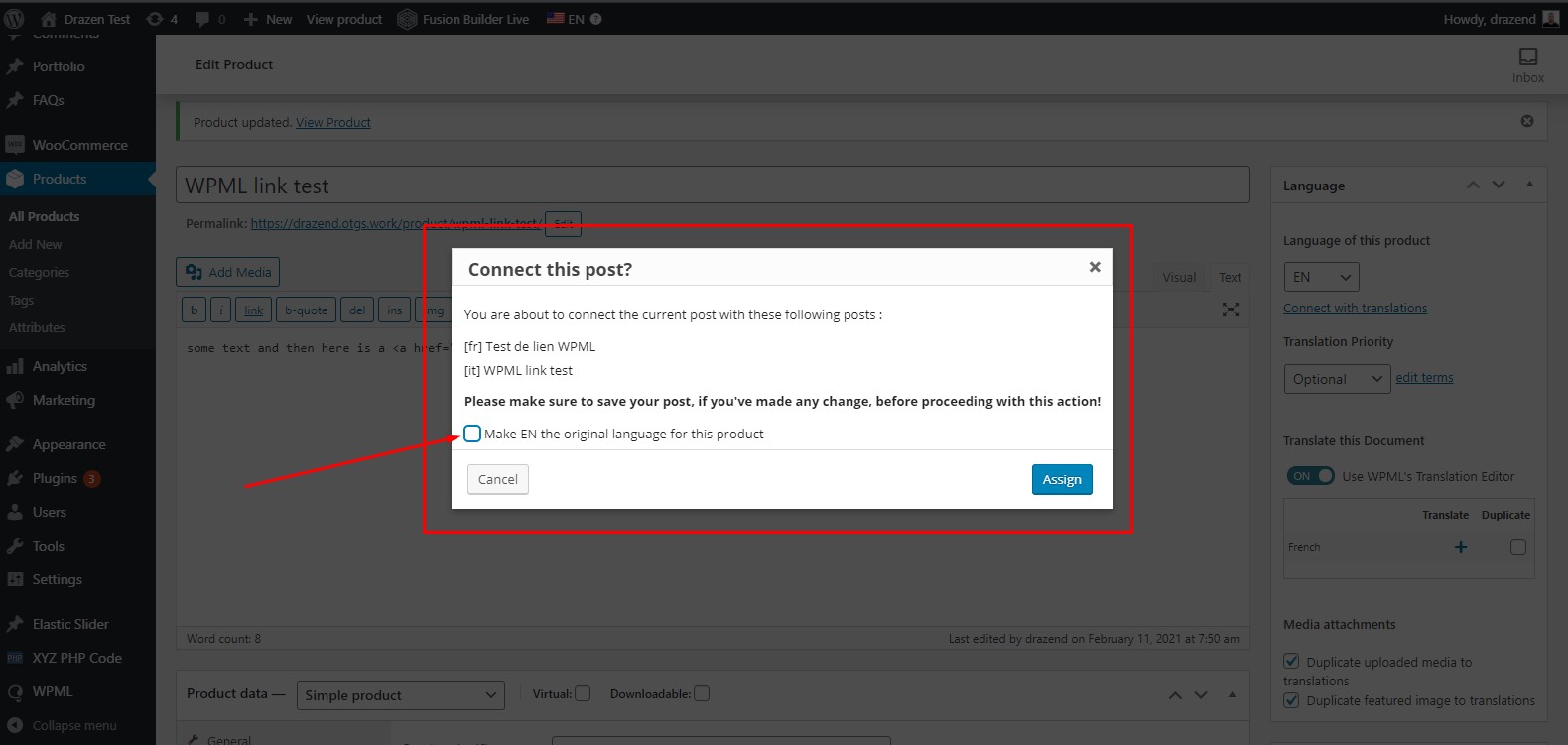Click the b-quote quicktag button
The image size is (1568, 745).
point(306,310)
